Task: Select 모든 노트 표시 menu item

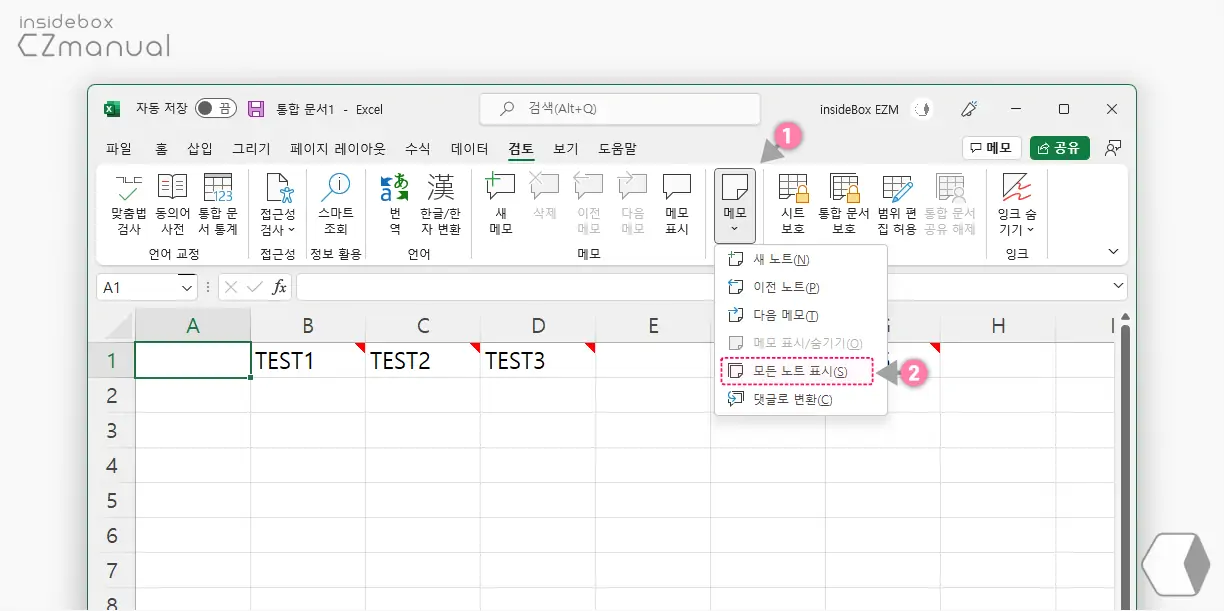Action: [x=797, y=371]
